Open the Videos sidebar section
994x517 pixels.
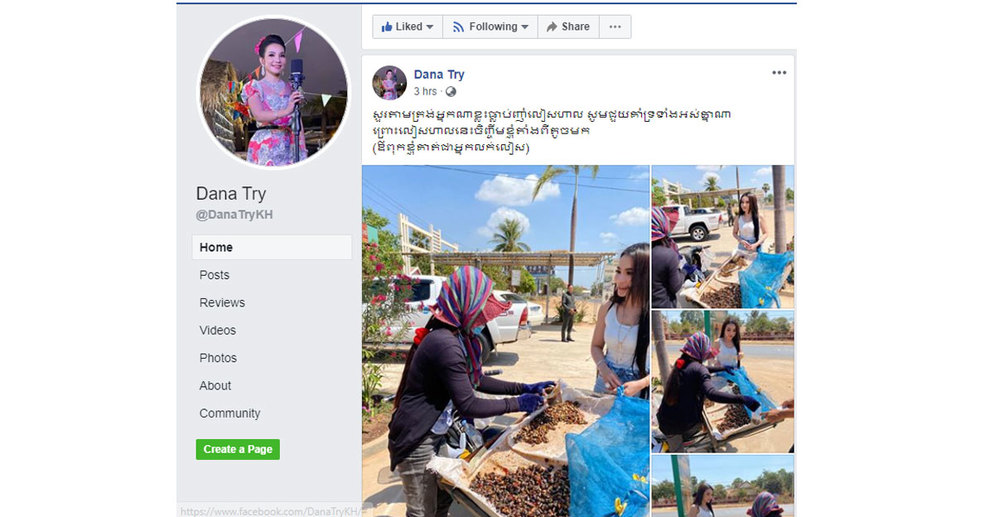pyautogui.click(x=217, y=330)
